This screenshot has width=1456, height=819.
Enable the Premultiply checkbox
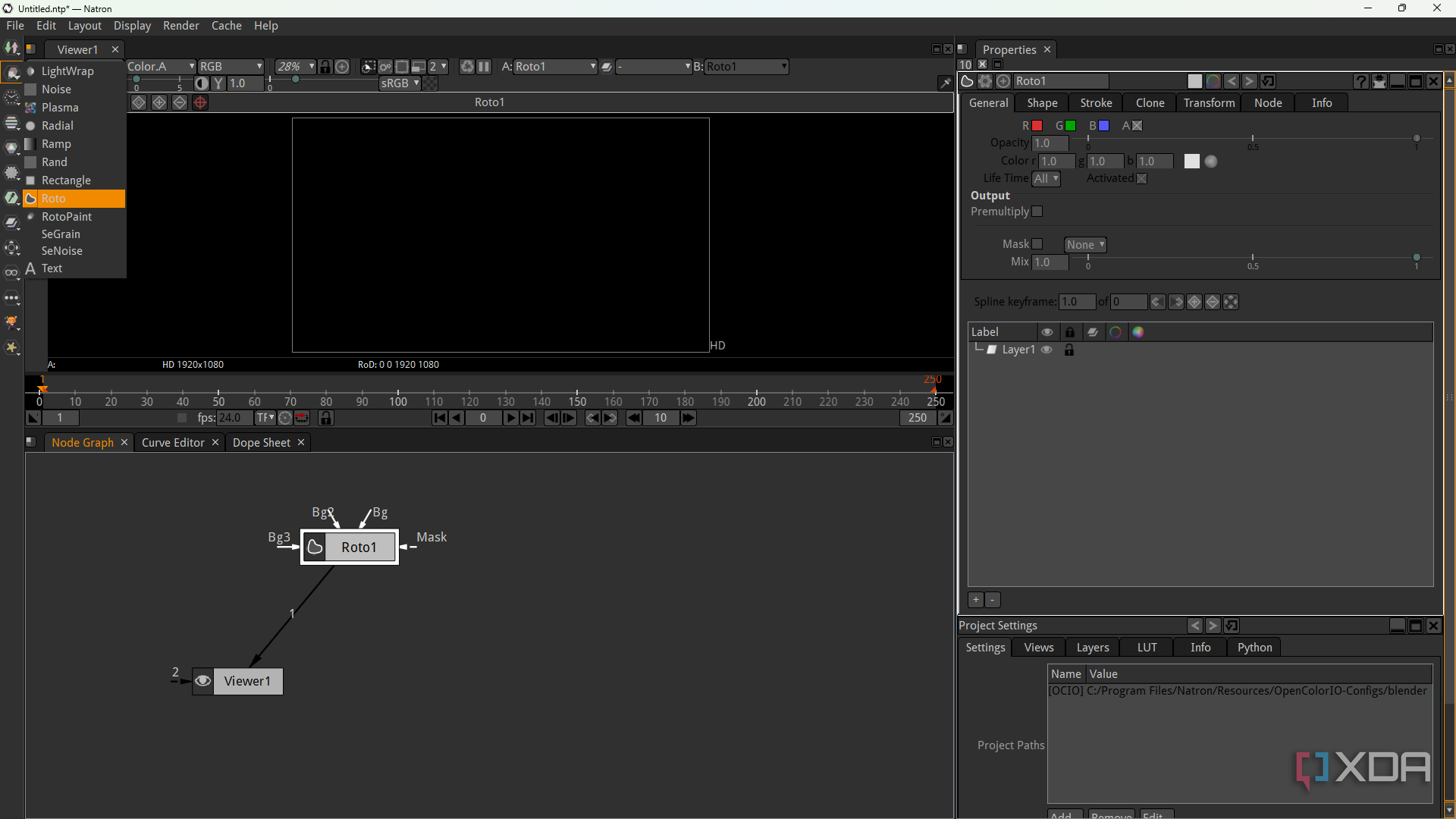point(1037,212)
